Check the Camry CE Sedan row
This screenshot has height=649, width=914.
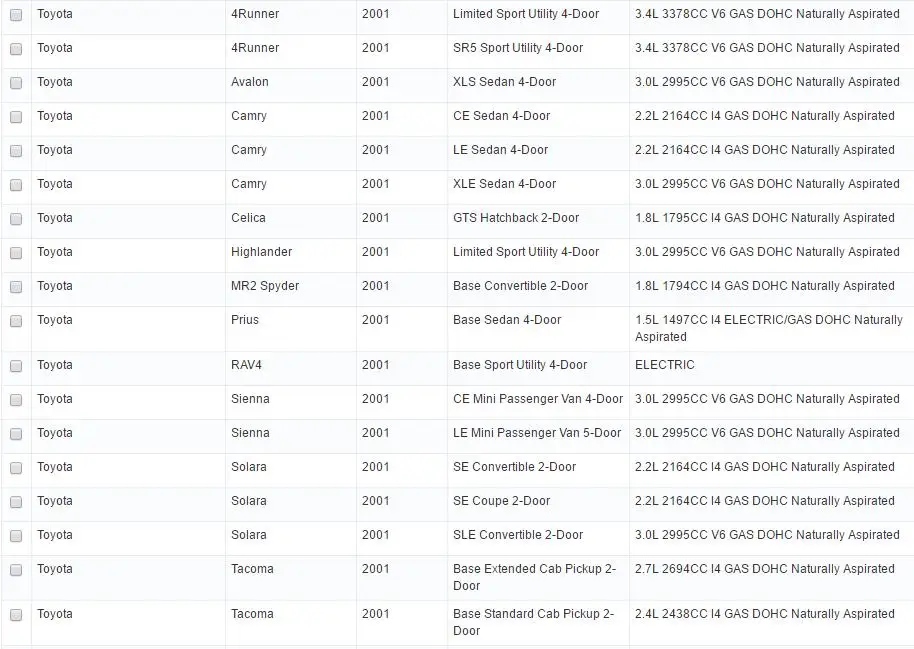(16, 117)
